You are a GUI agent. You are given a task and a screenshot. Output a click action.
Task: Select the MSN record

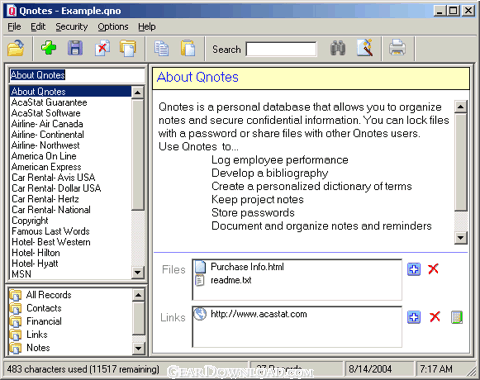[71, 274]
